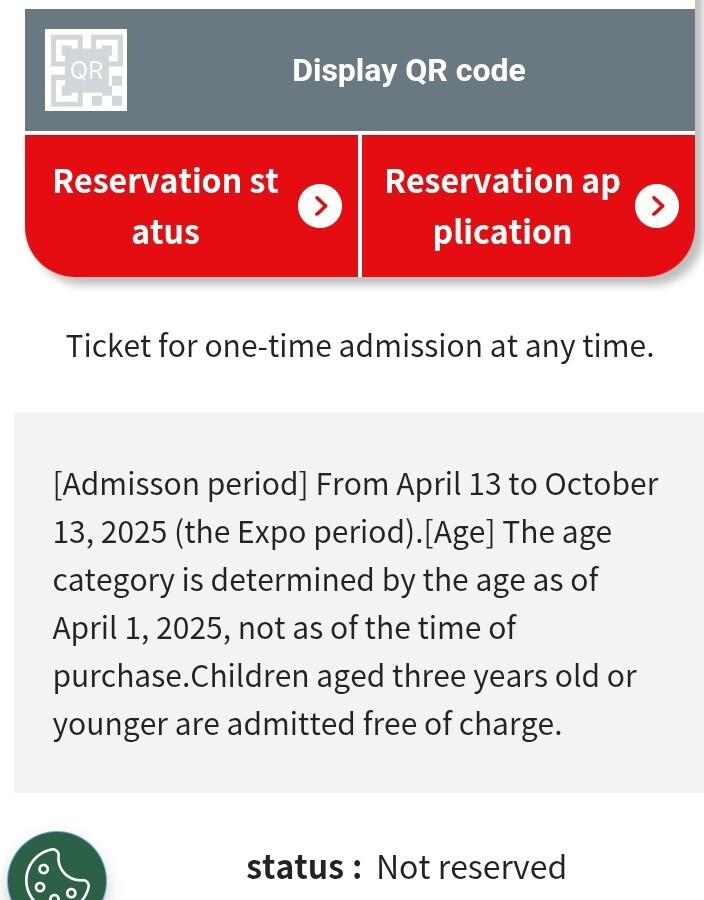Image resolution: width=704 pixels, height=900 pixels.
Task: Click the '[Admisson period]' label
Action: click(x=180, y=484)
